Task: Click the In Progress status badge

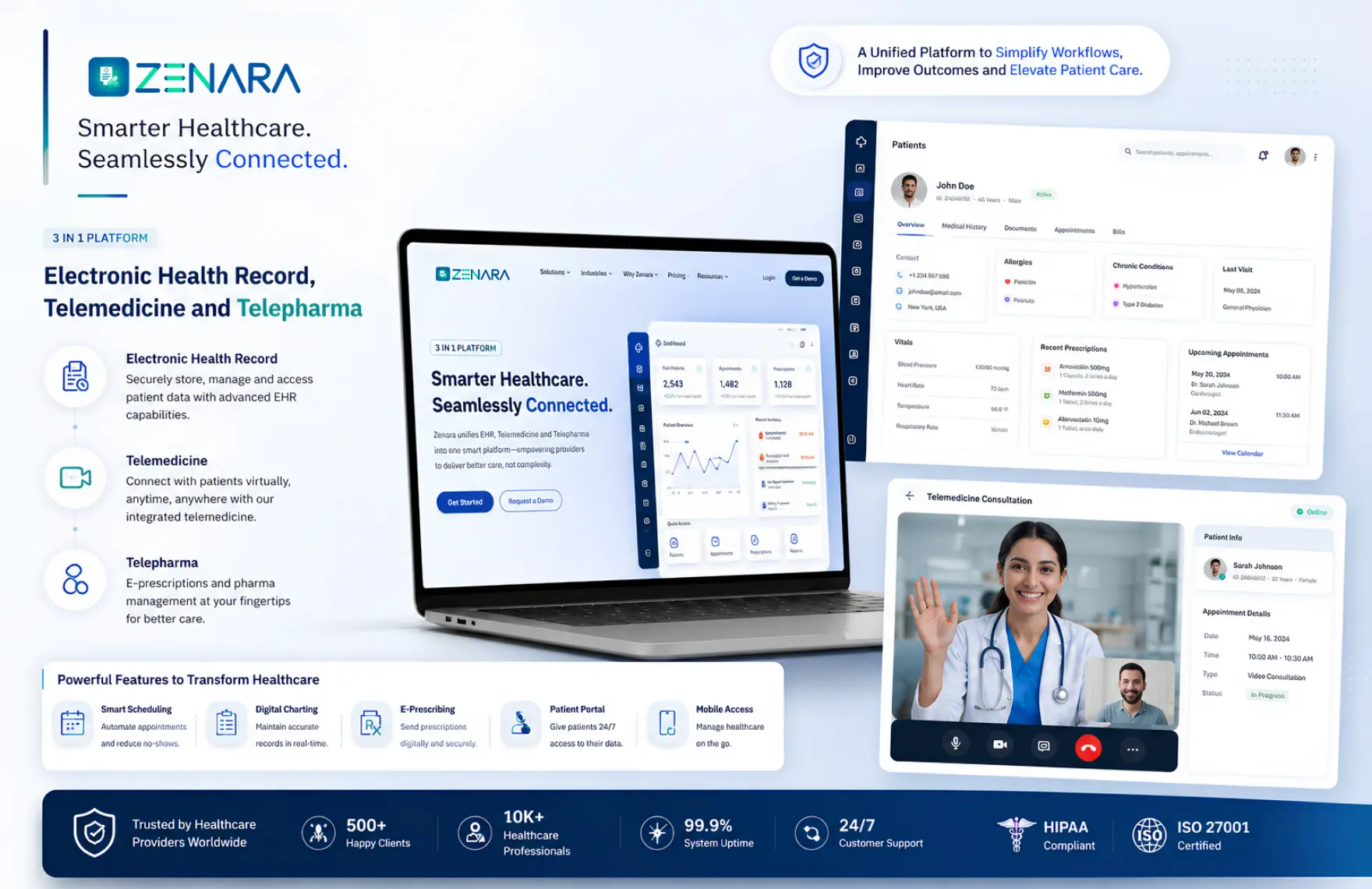Action: pyautogui.click(x=1268, y=695)
